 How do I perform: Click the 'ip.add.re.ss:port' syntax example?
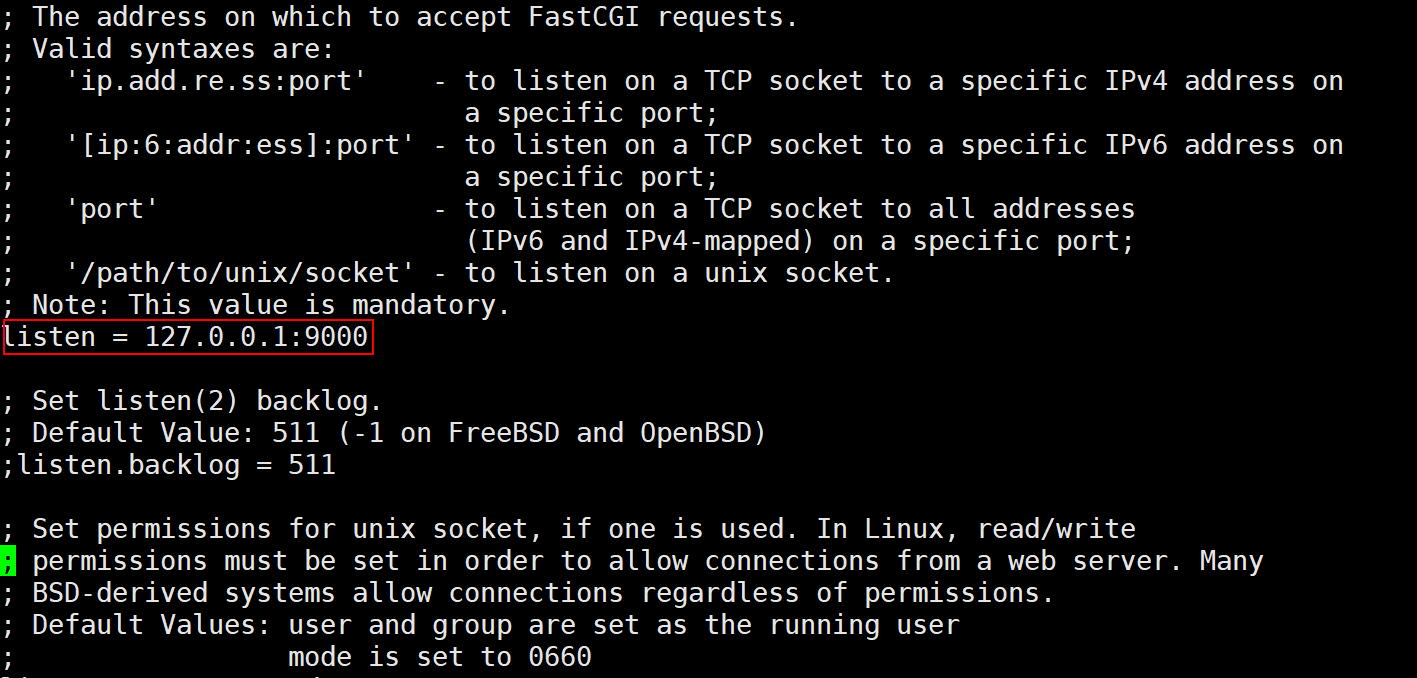[x=208, y=81]
